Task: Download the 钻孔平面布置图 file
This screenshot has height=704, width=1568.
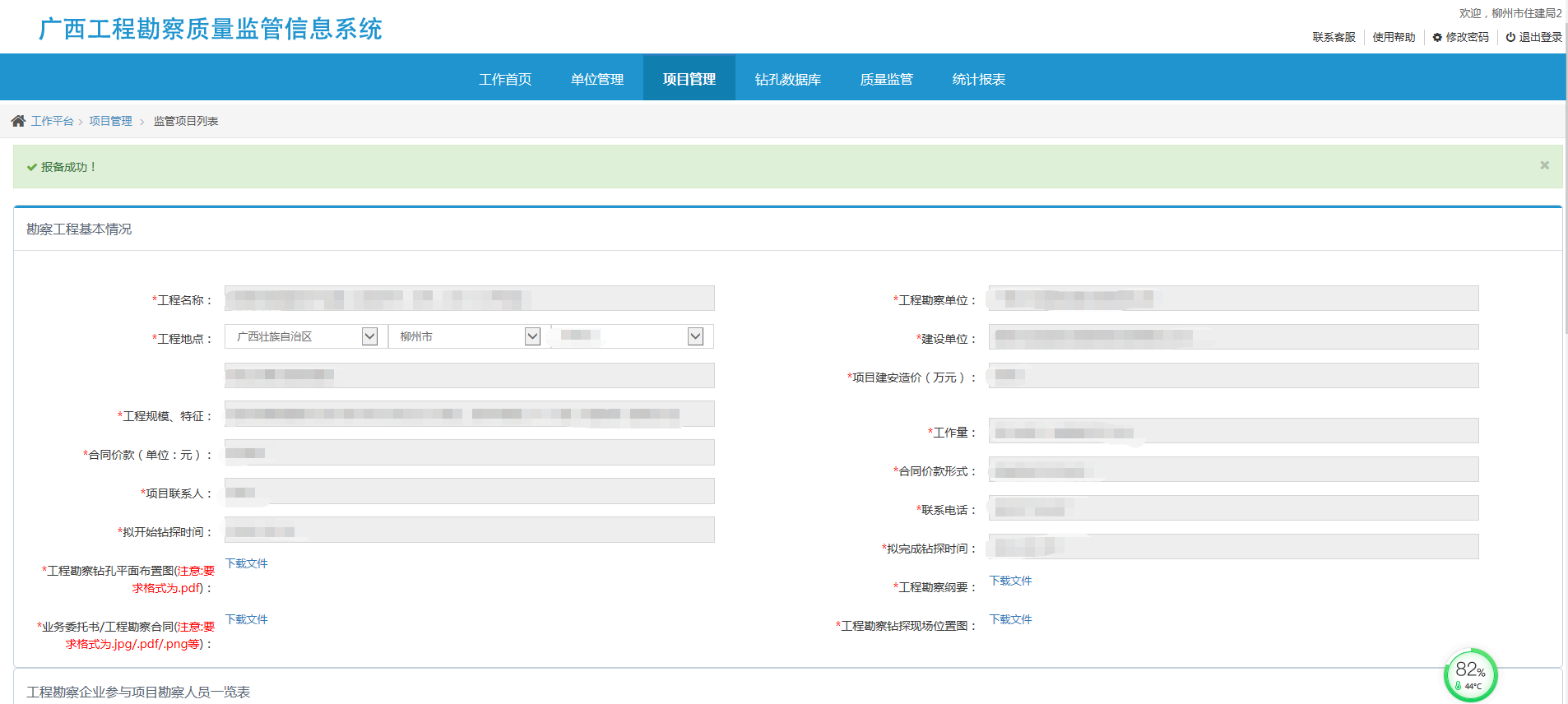Action: [247, 563]
